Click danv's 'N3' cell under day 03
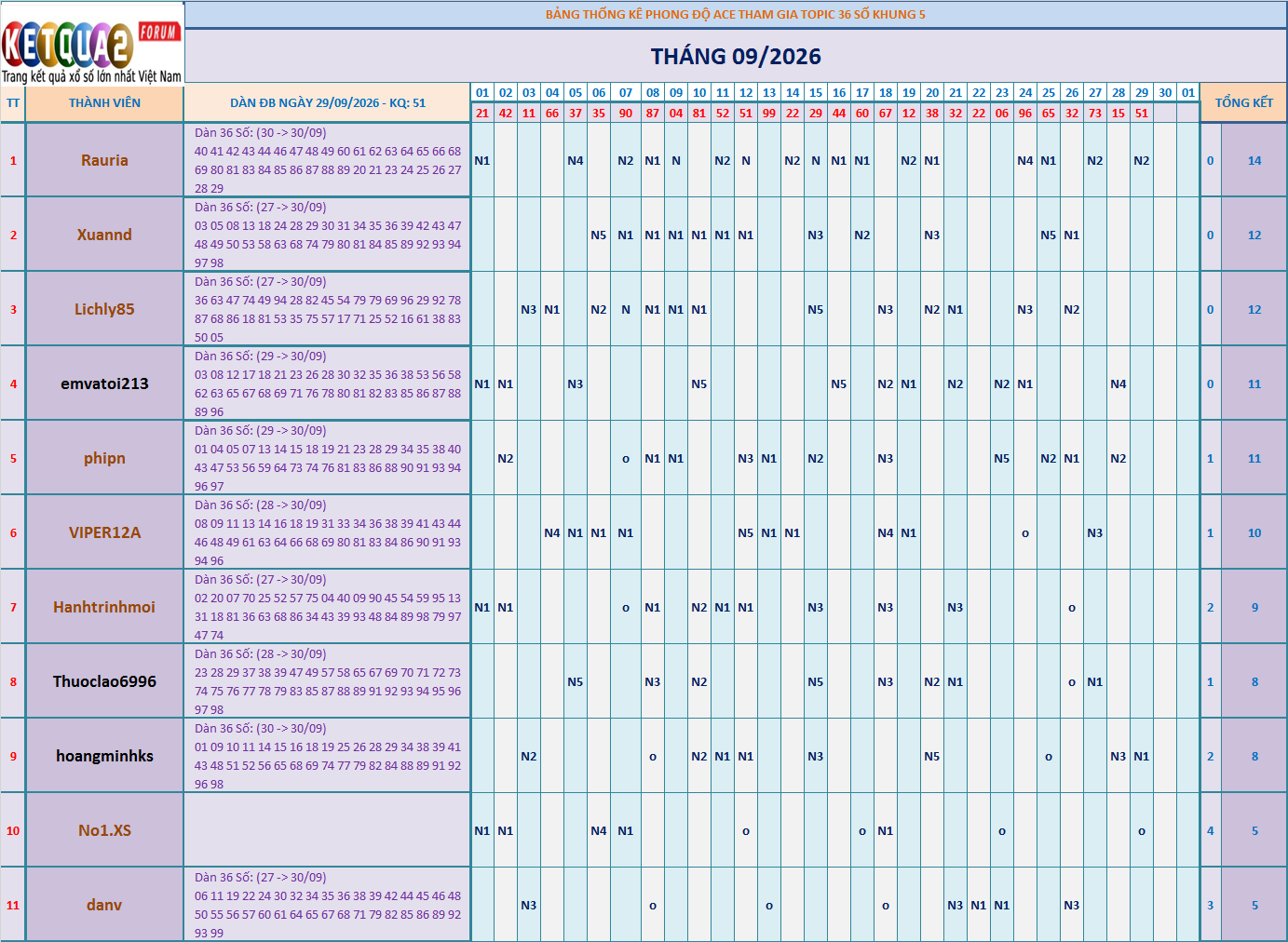 click(x=529, y=905)
